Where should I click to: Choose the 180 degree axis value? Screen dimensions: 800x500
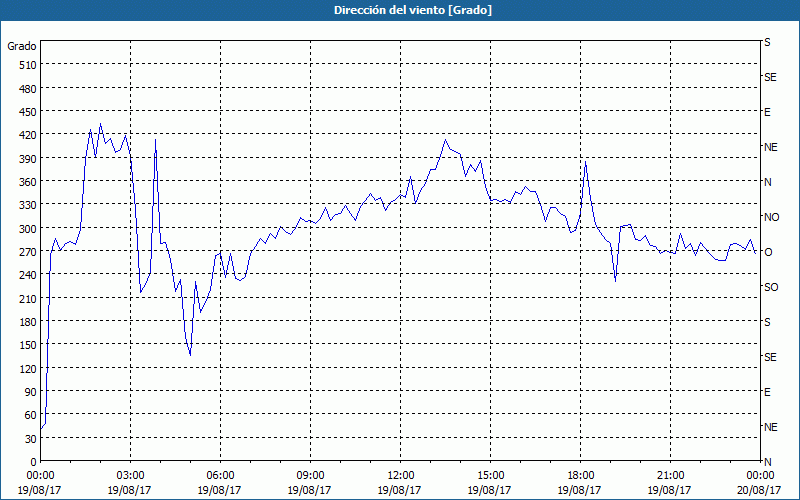pyautogui.click(x=28, y=321)
